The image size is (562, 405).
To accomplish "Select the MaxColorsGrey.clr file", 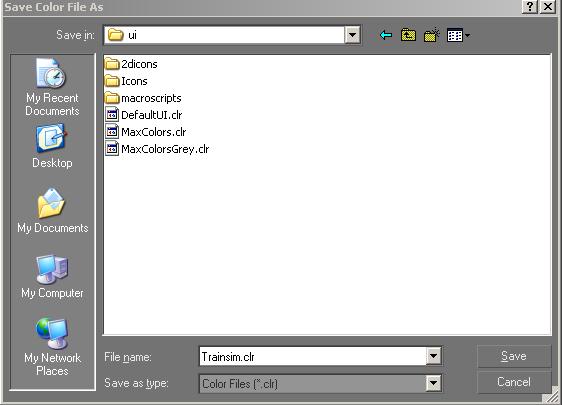I will (x=157, y=149).
